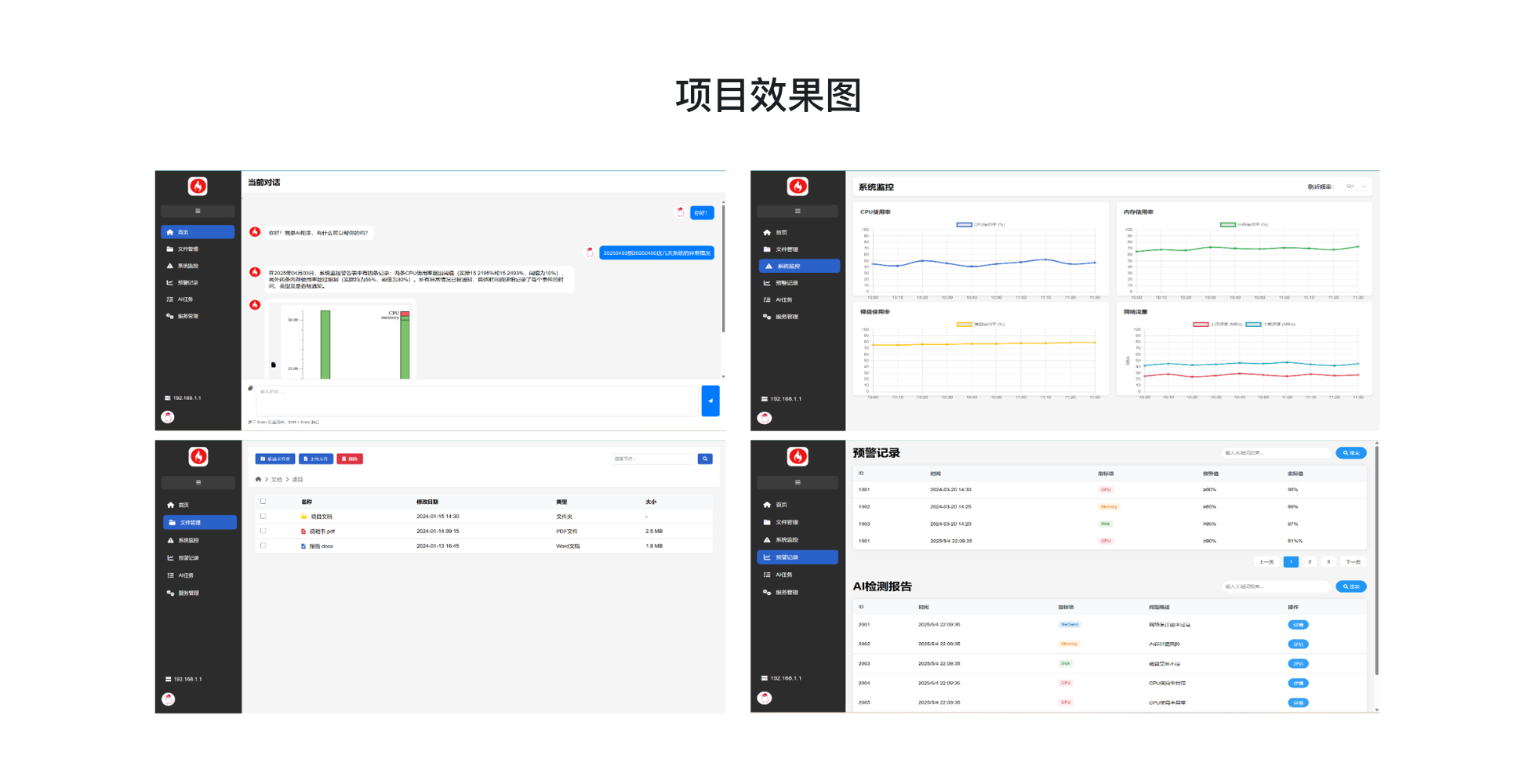Click the attachment paperclip icon in chat

[250, 388]
